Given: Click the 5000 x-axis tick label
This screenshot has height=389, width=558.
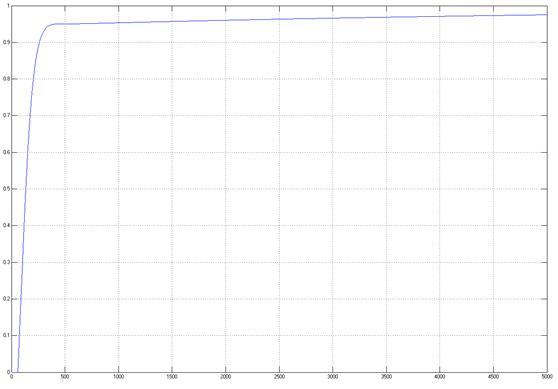Looking at the screenshot, I should 547,377.
